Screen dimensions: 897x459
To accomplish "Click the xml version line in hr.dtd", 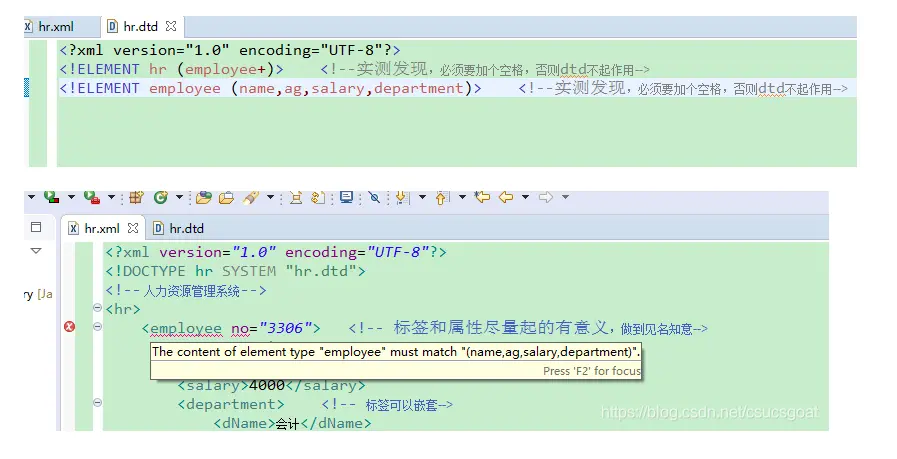I will [230, 50].
